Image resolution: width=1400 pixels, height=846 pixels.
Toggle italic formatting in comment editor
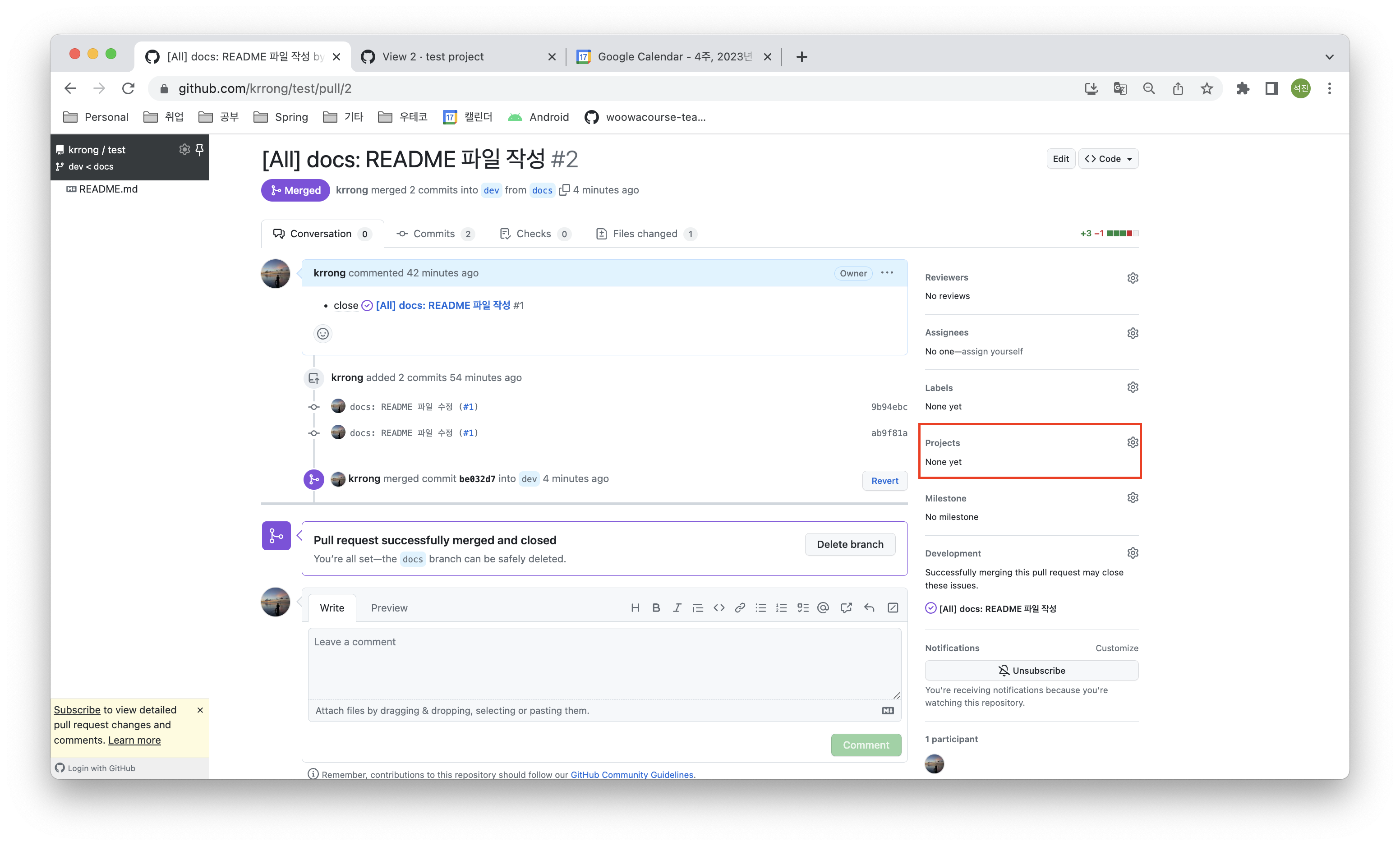pyautogui.click(x=677, y=608)
